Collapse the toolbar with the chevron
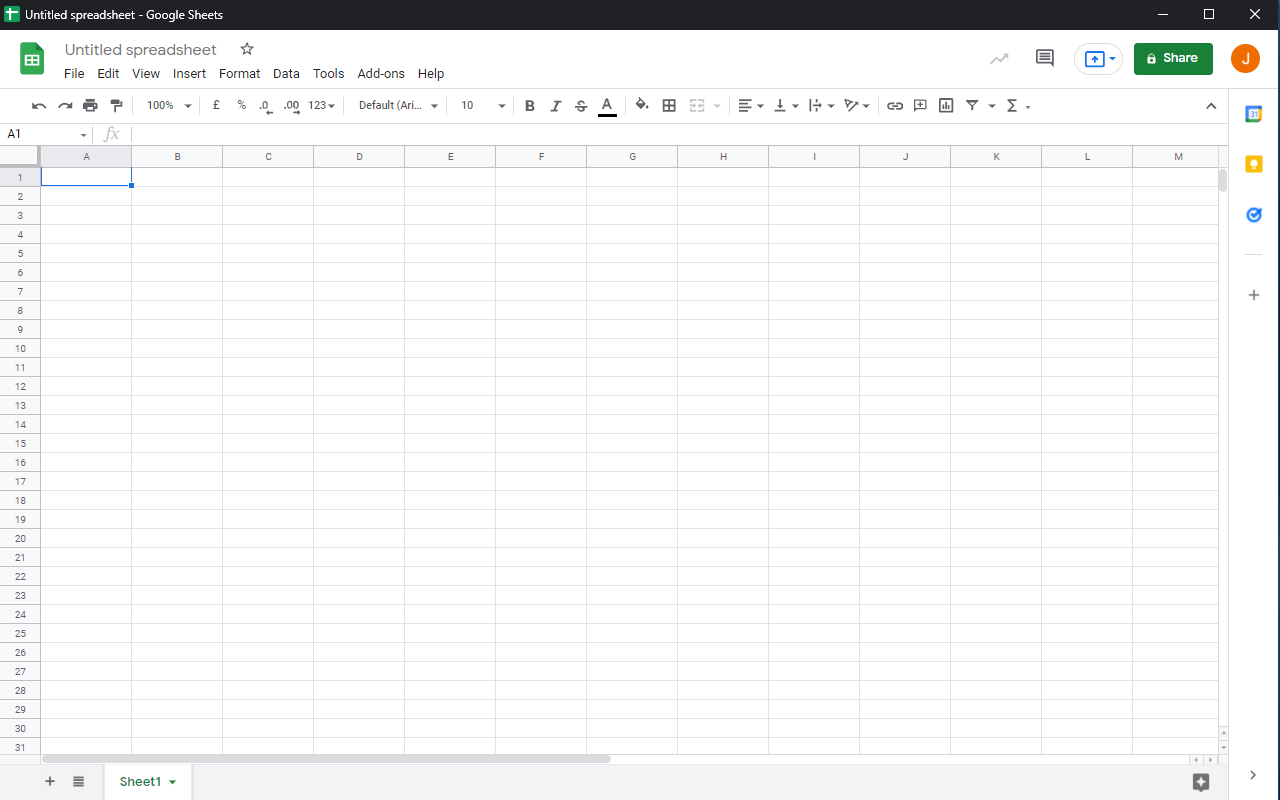The width and height of the screenshot is (1280, 800). point(1211,105)
